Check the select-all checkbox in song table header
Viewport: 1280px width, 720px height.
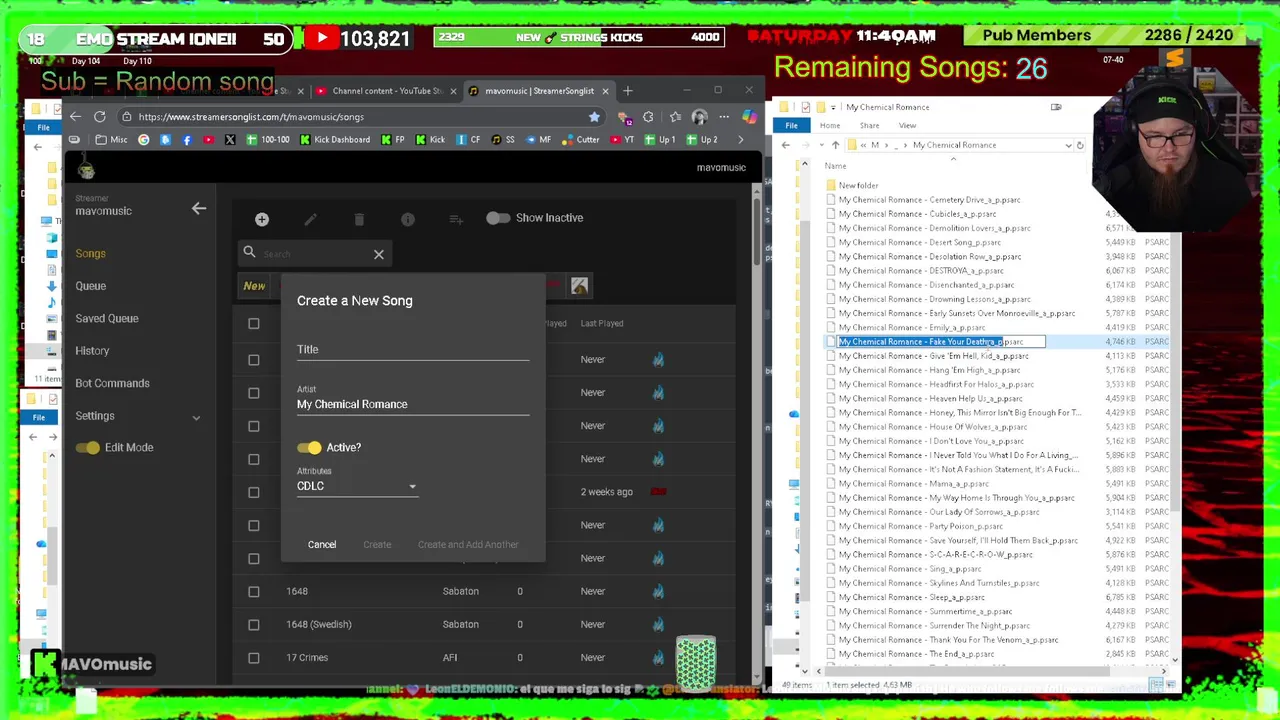pos(254,324)
